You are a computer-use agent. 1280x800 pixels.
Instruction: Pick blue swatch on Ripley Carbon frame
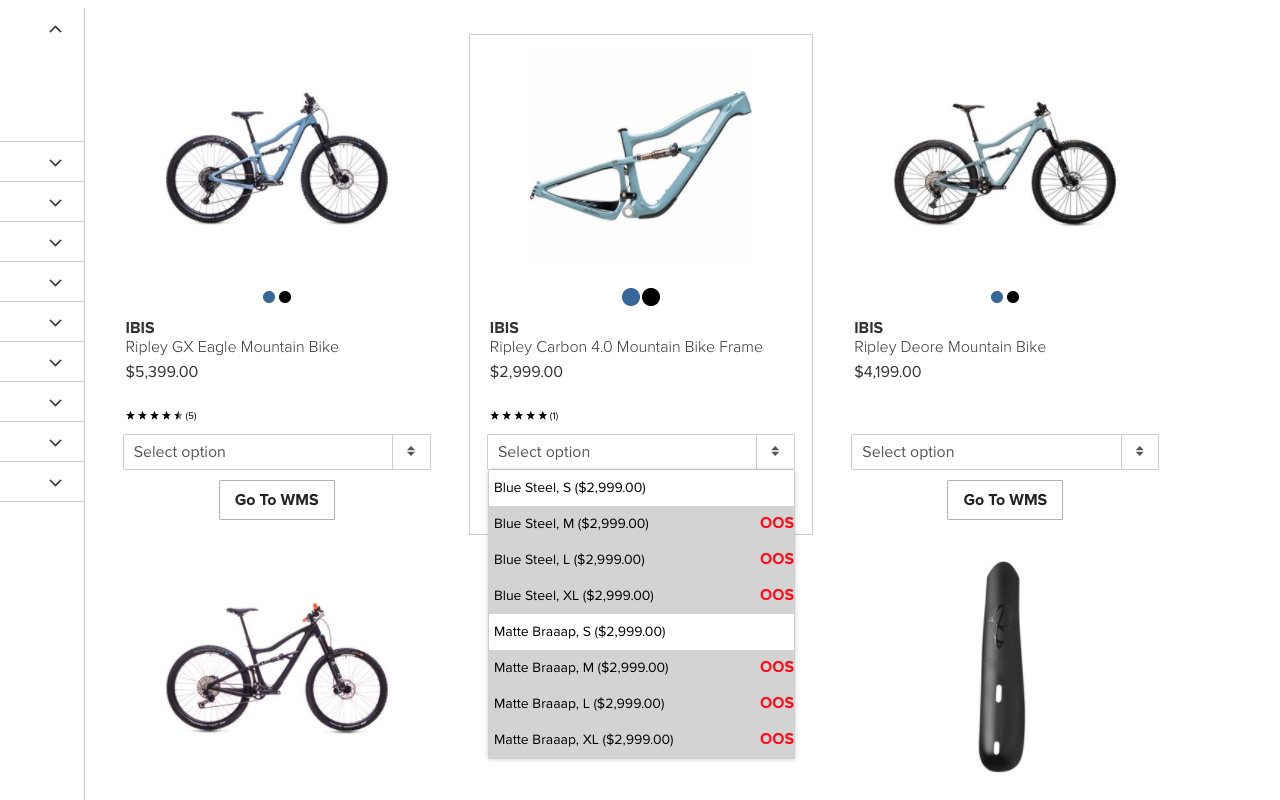tap(631, 297)
